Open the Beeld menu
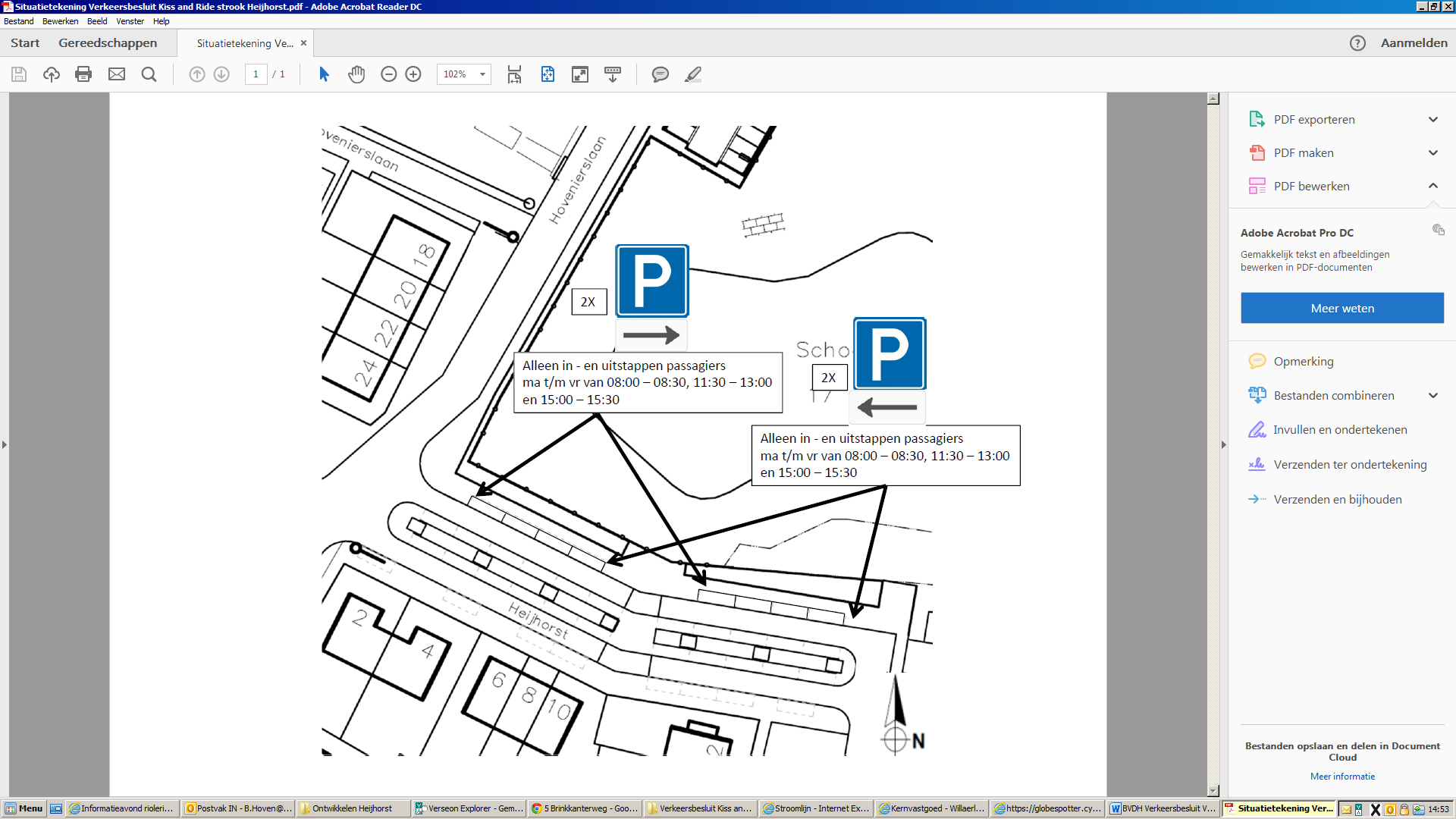 click(x=96, y=21)
